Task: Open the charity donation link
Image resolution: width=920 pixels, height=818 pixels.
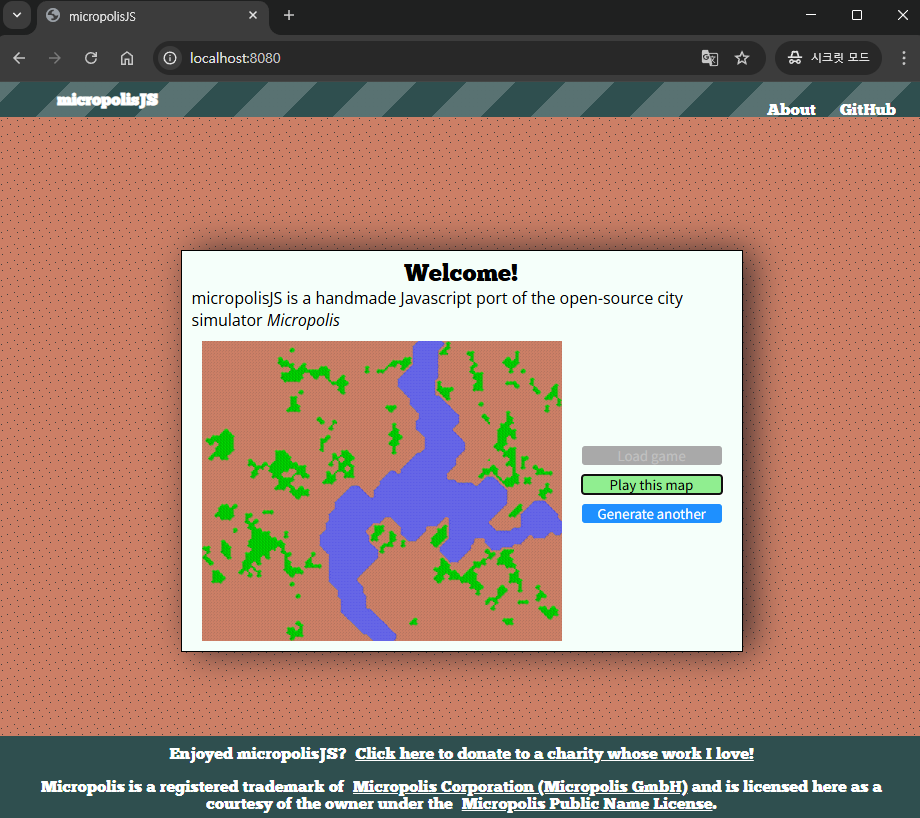Action: pos(554,753)
